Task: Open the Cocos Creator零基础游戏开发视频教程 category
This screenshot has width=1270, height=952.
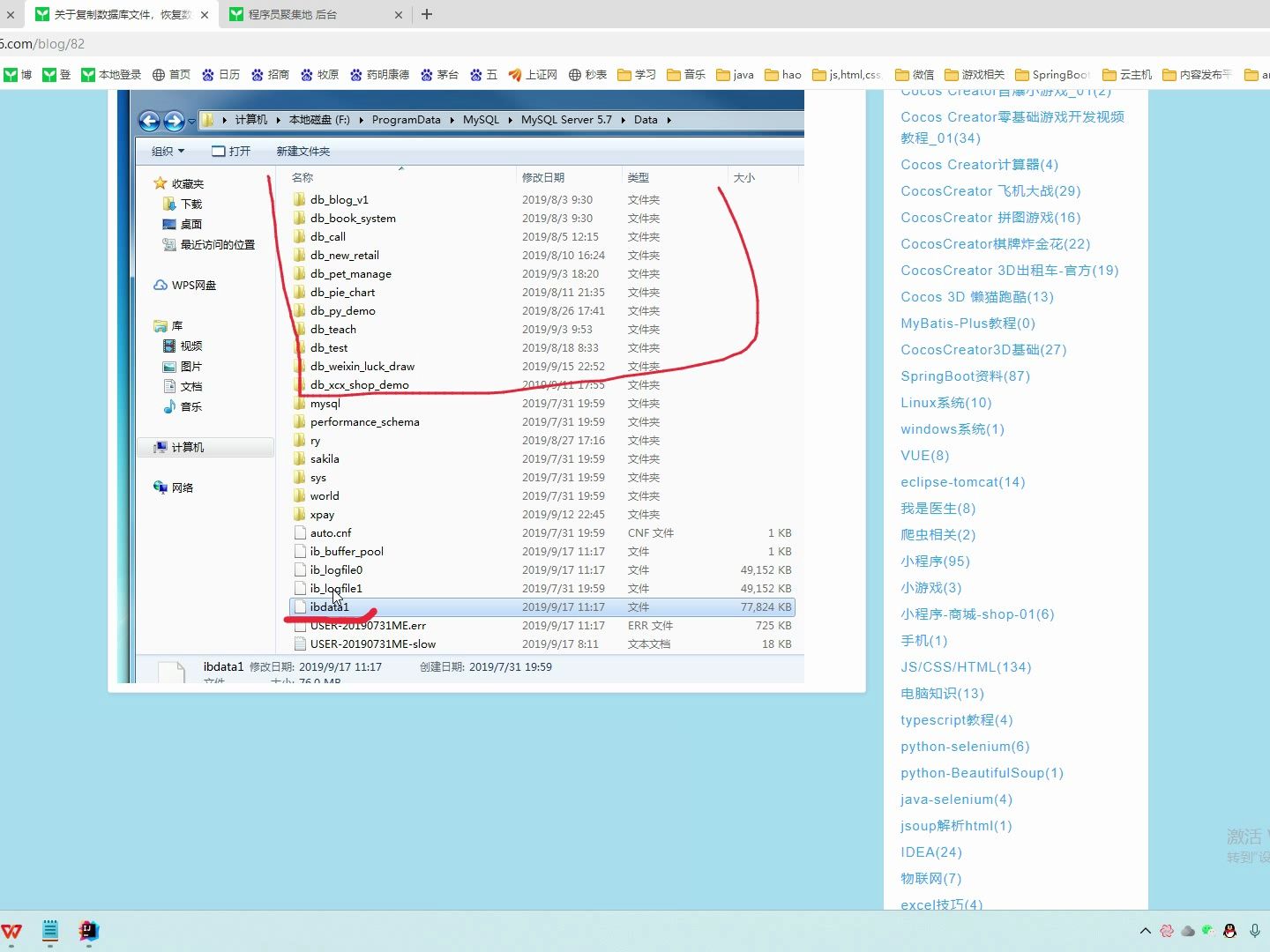Action: [1012, 127]
